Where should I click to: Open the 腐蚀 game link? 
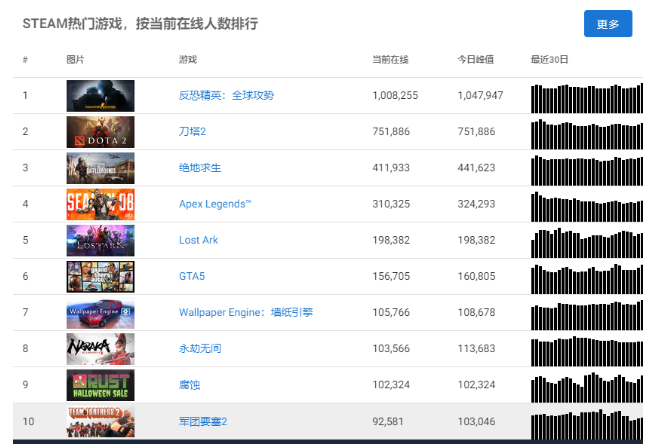189,385
